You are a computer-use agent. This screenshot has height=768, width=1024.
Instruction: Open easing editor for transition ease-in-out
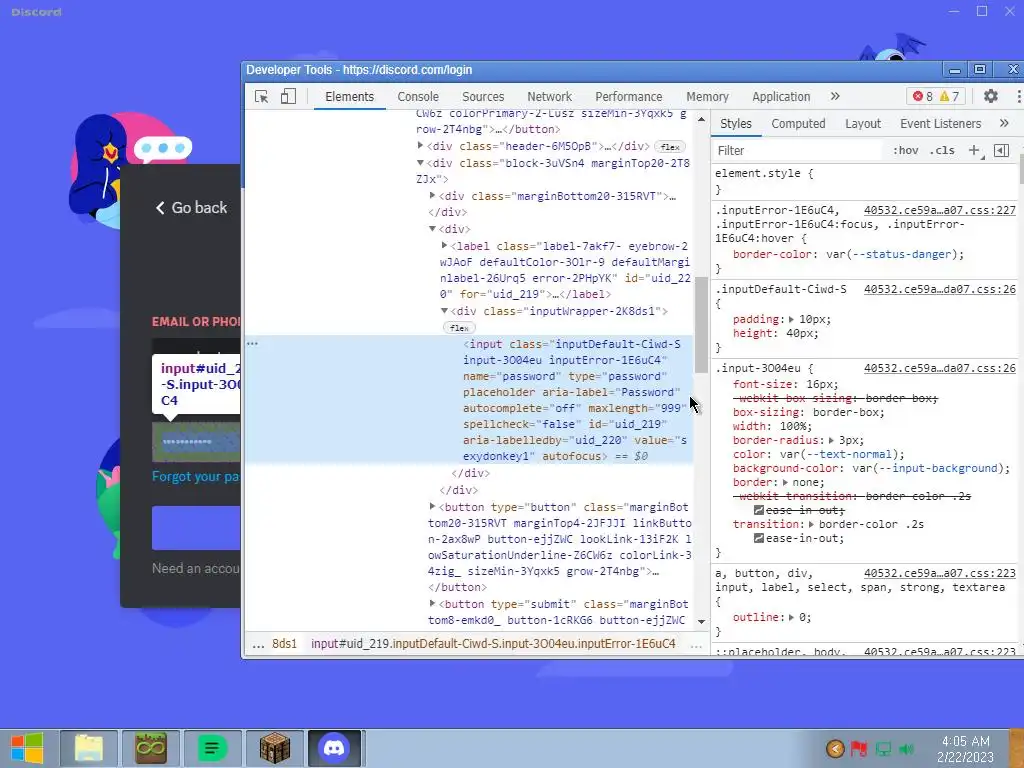point(759,538)
